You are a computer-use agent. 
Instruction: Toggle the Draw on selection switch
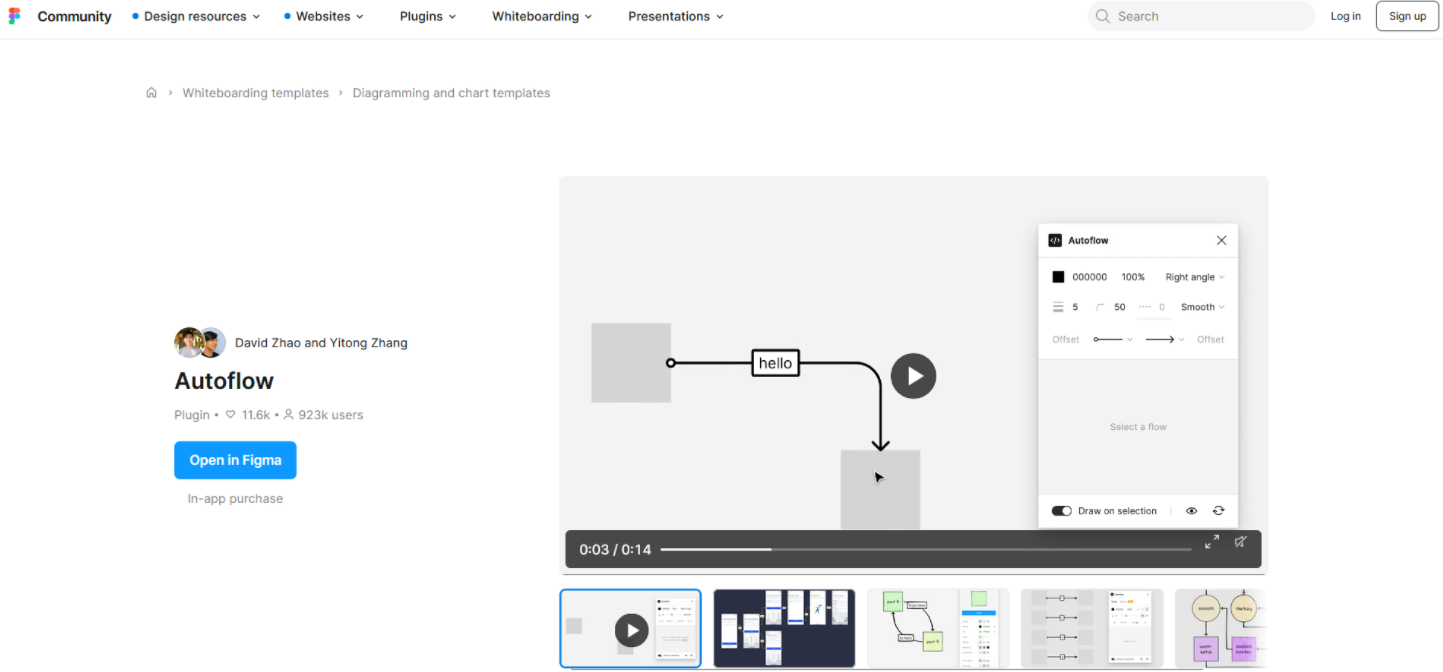tap(1061, 511)
